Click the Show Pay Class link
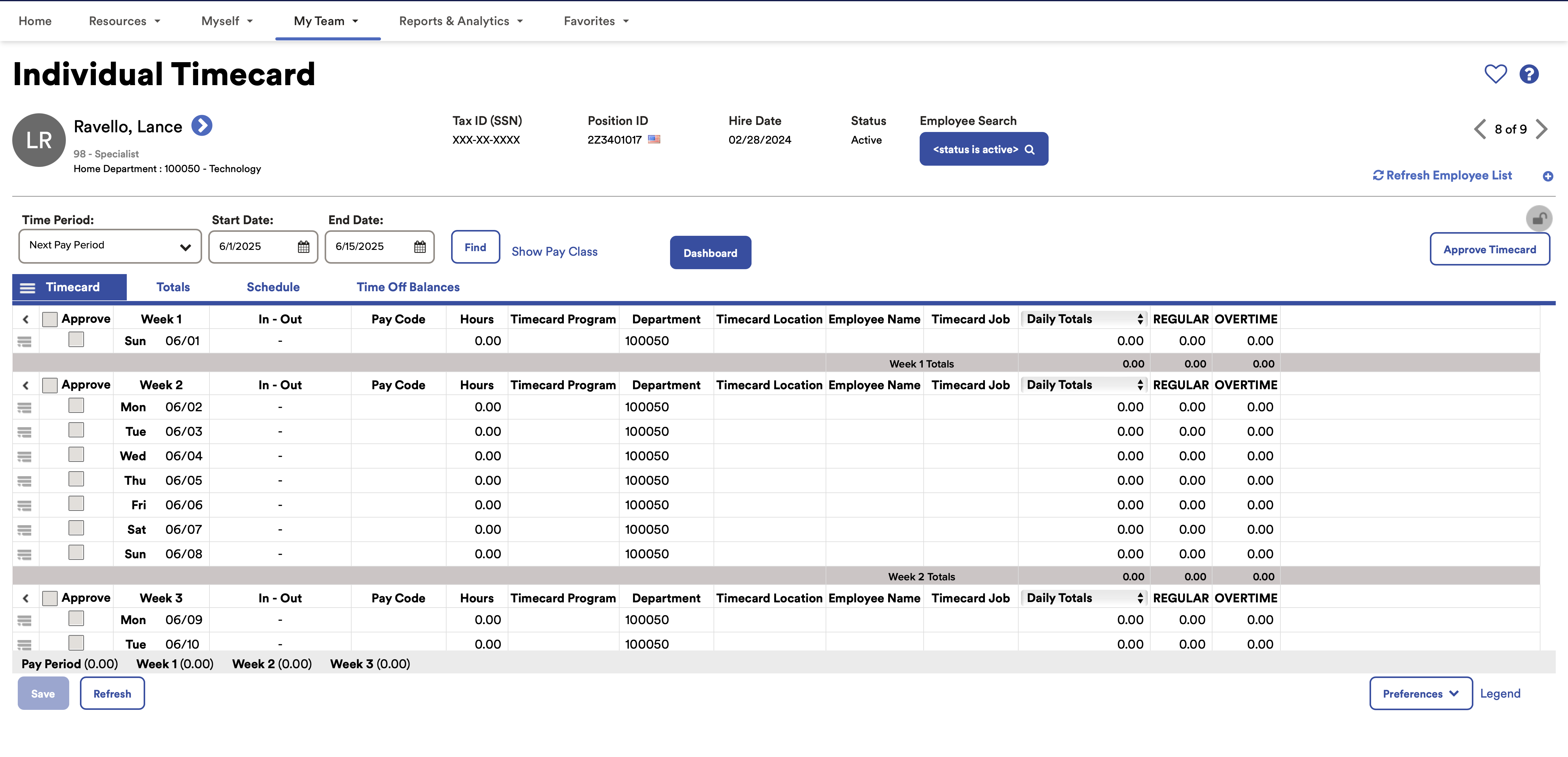The image size is (1568, 757). click(555, 251)
